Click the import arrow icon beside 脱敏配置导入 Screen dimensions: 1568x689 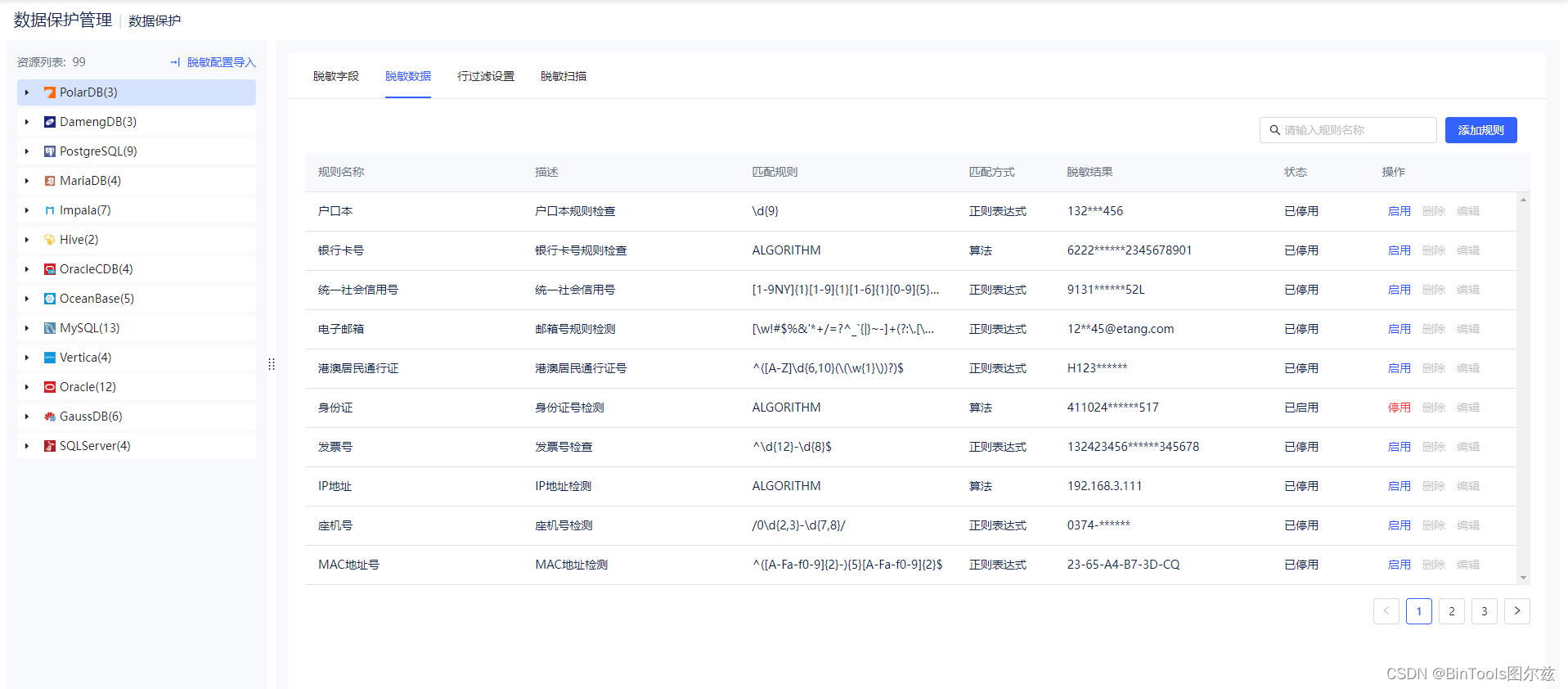pyautogui.click(x=175, y=62)
